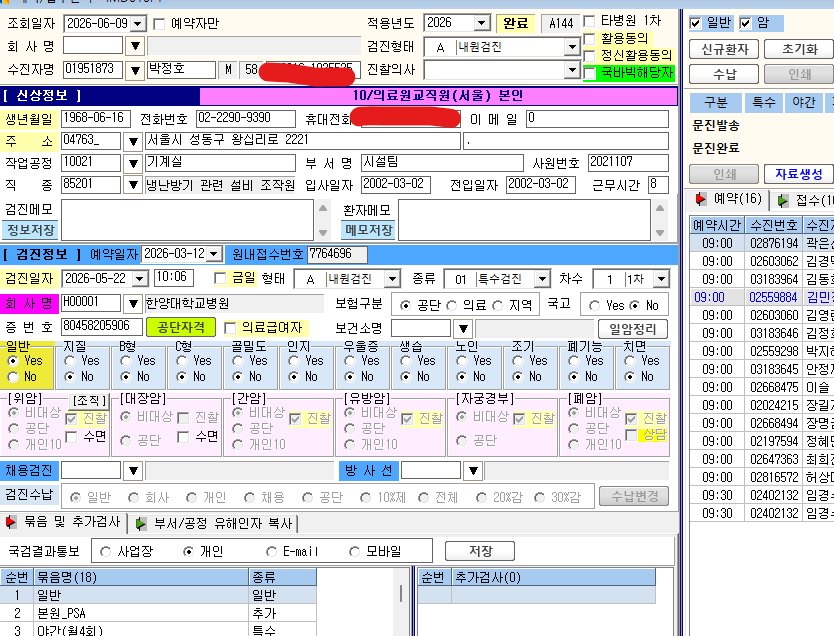The image size is (834, 636).
Task: Click red flag icon beside 묶음 및 추가검사
Action: [x=11, y=522]
